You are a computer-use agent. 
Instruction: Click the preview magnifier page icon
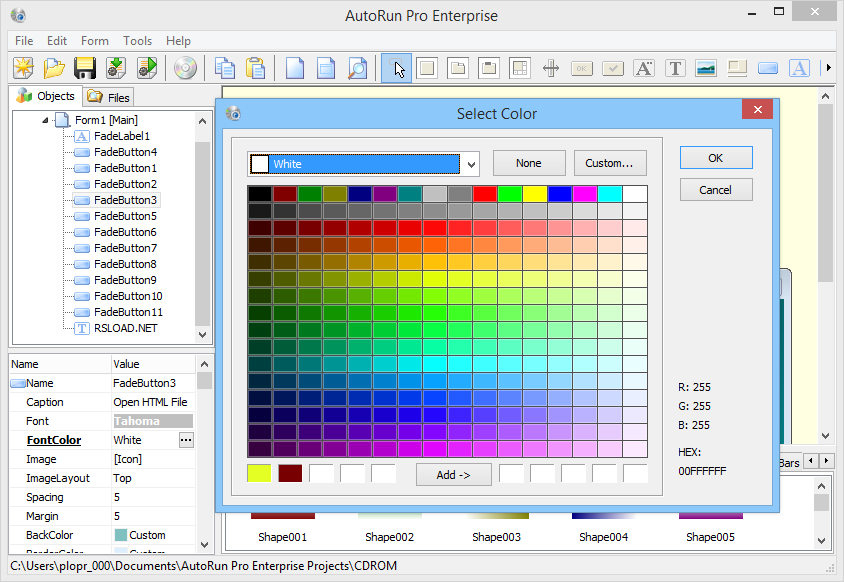click(357, 68)
